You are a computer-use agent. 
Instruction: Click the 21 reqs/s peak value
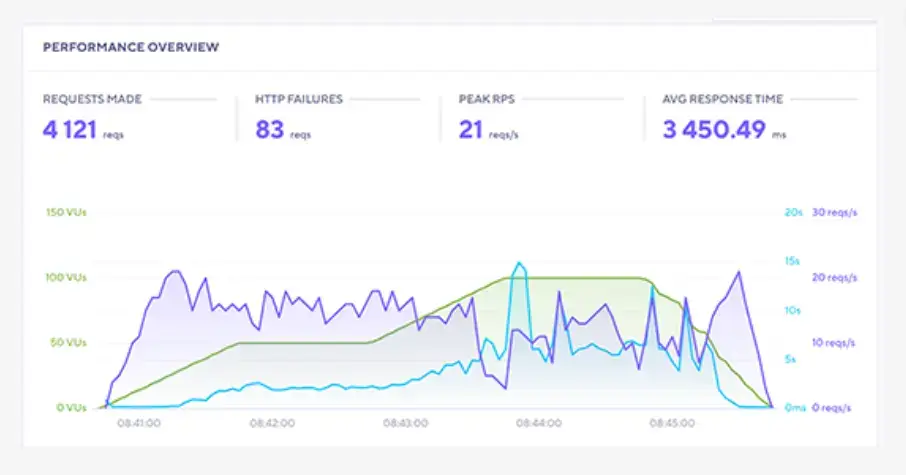(x=471, y=129)
